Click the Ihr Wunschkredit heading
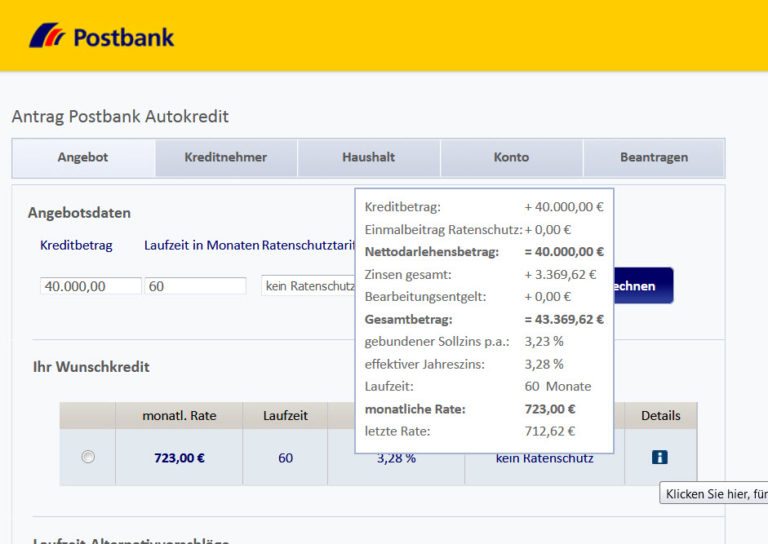The width and height of the screenshot is (768, 544). (x=91, y=367)
